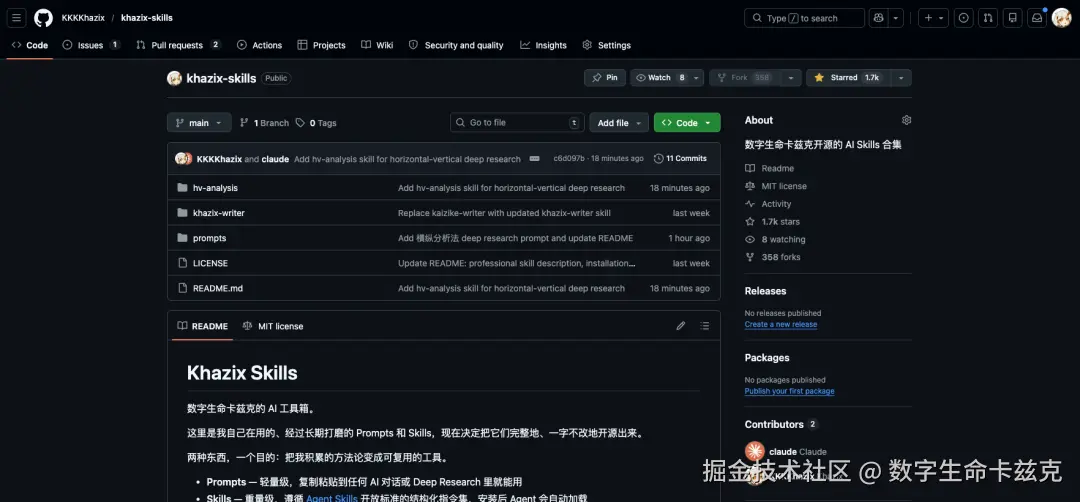The width and height of the screenshot is (1080, 502).
Task: View the 0 Tags link
Action: point(316,123)
